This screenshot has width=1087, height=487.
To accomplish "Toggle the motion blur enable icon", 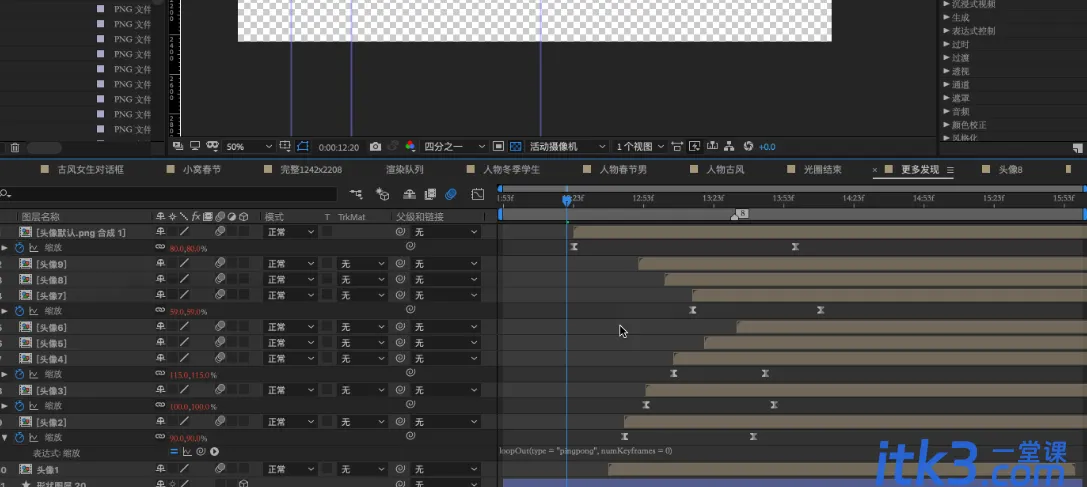I will [451, 194].
